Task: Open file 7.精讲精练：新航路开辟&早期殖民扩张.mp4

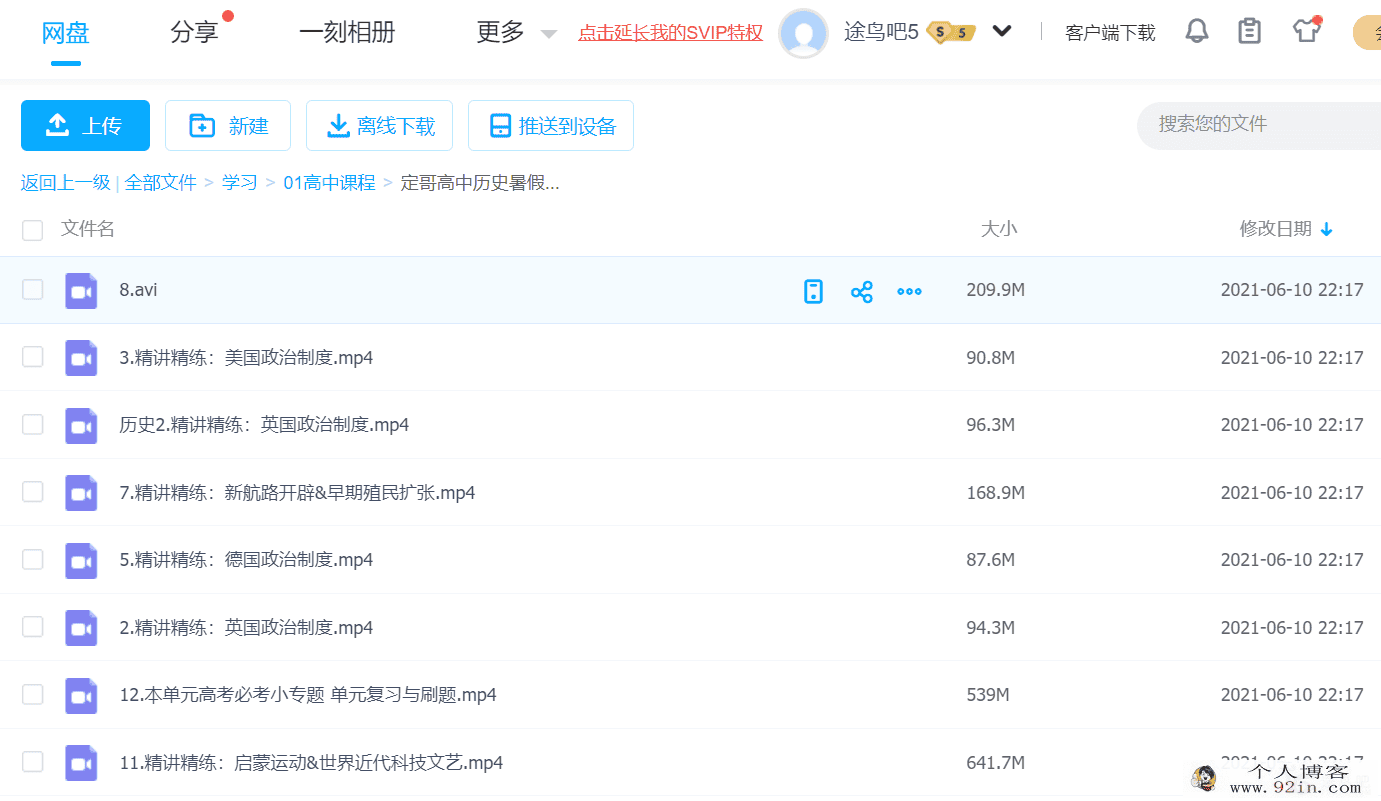Action: (297, 493)
